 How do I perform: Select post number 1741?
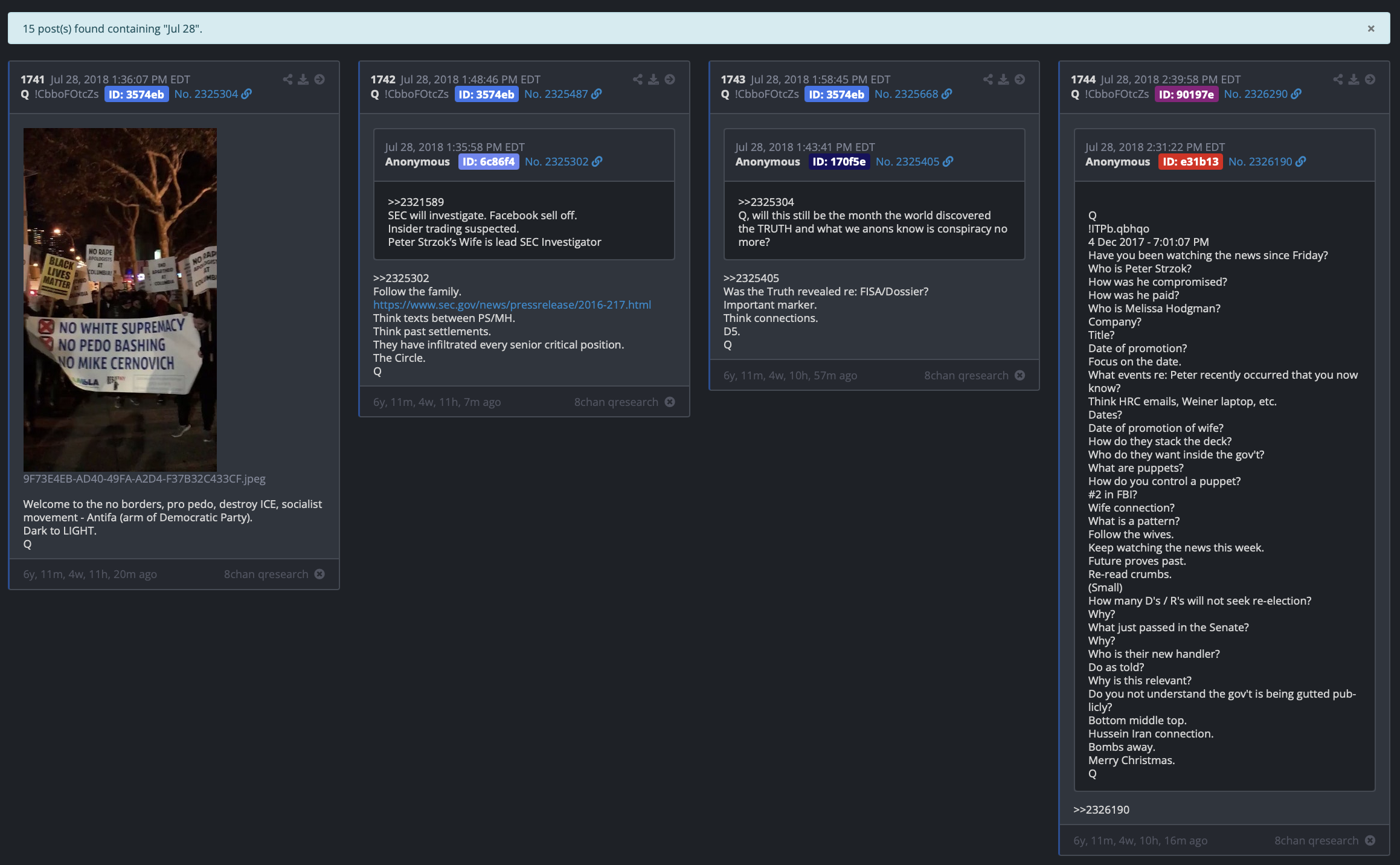click(x=33, y=80)
